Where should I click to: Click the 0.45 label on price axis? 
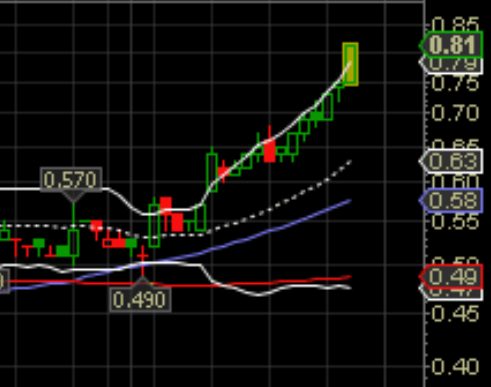[x=455, y=314]
